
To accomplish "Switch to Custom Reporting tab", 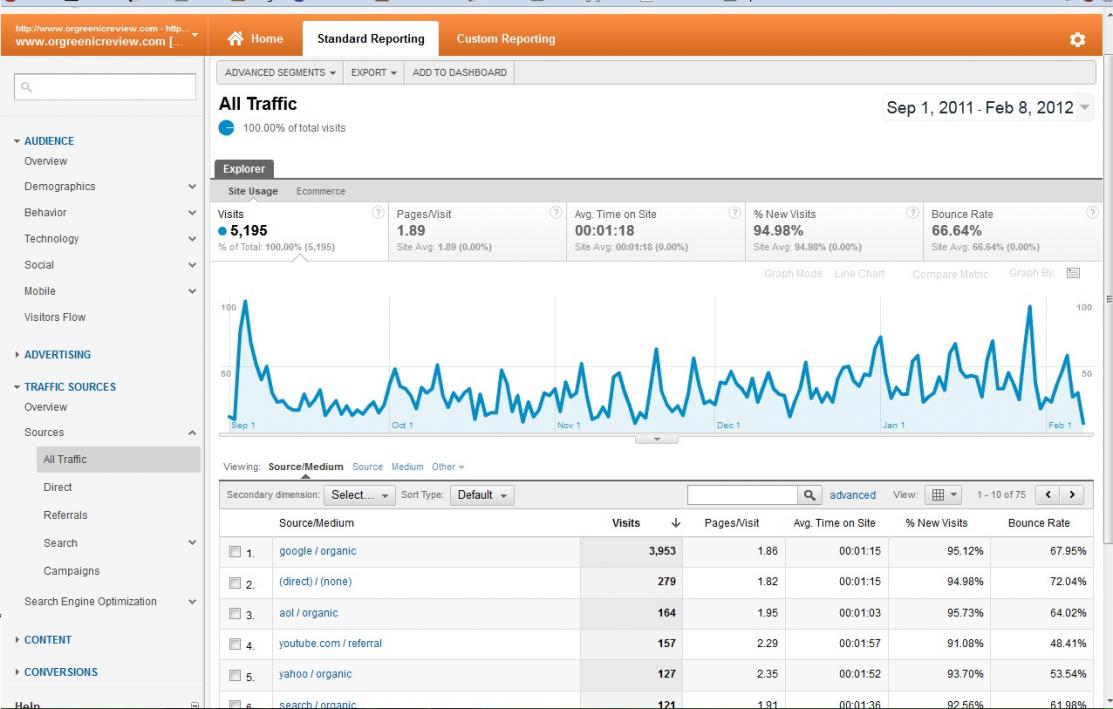I will point(505,39).
